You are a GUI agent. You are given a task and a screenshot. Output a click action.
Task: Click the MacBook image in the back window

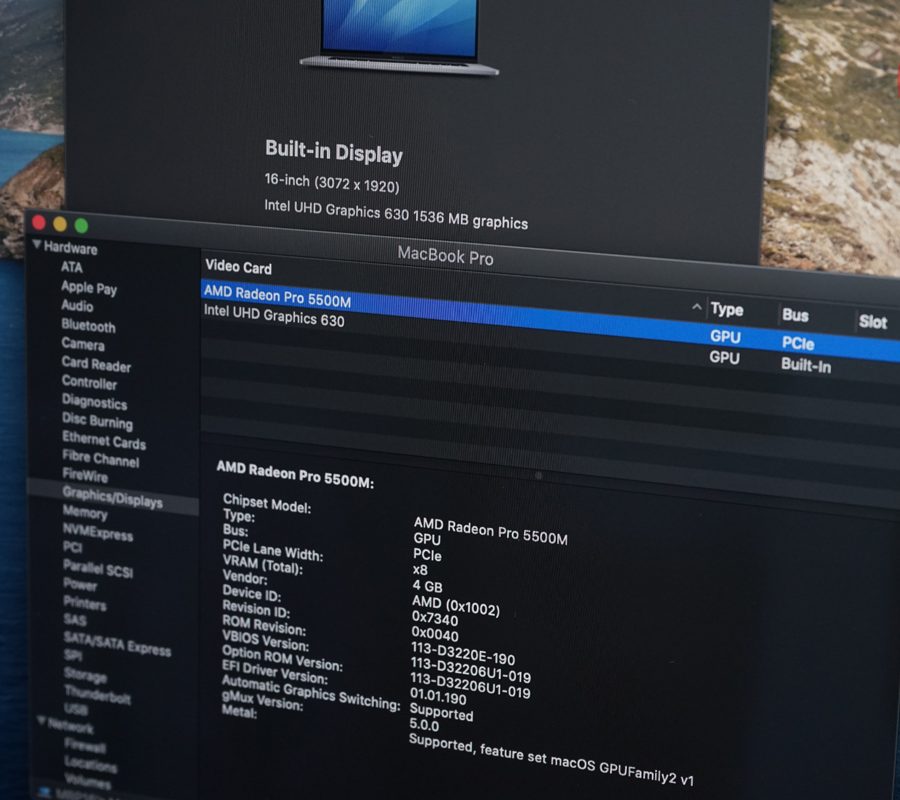tap(399, 36)
